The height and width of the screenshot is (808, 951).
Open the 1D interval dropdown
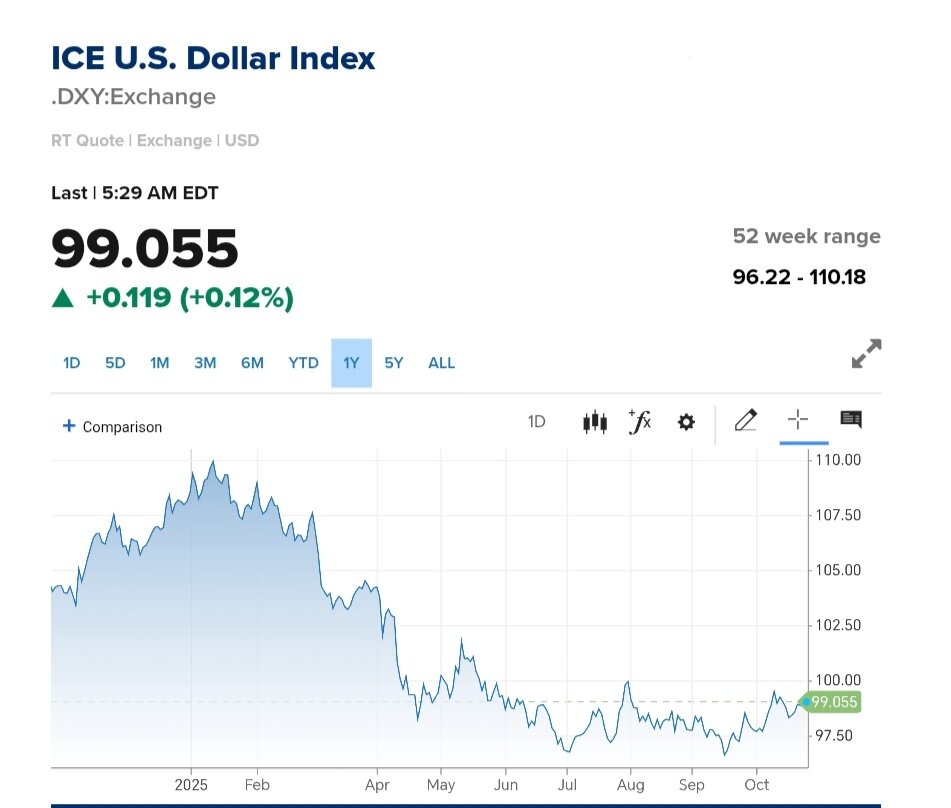[x=536, y=422]
